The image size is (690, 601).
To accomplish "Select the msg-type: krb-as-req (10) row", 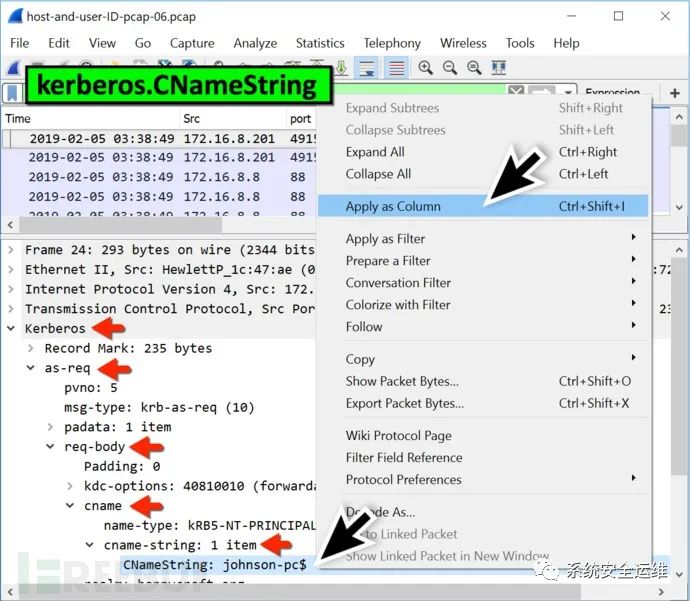I will [159, 407].
